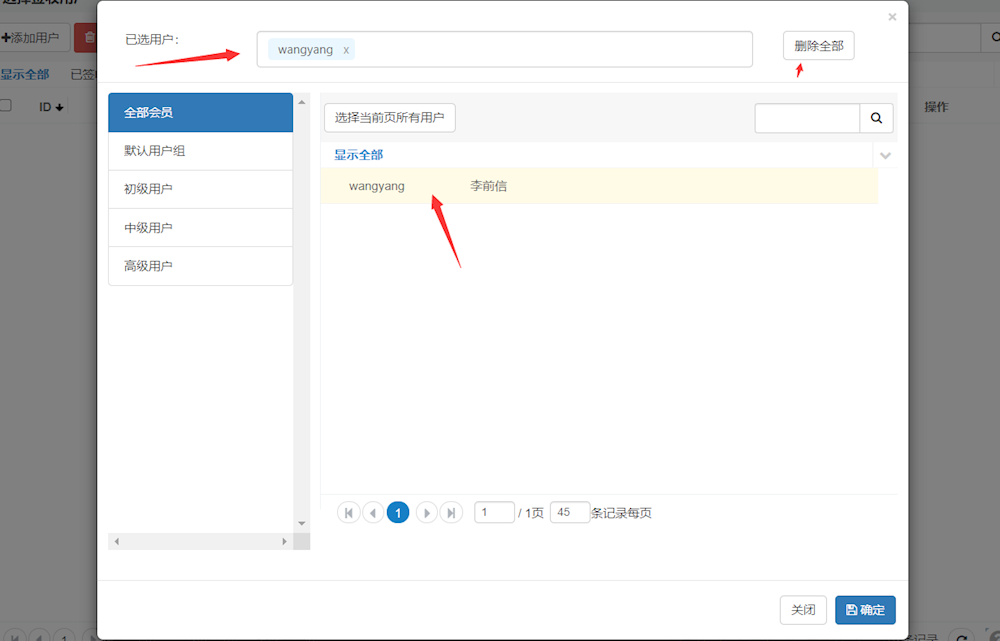Go to next page arrow icon
Screen dimensions: 1000x641
pos(426,513)
